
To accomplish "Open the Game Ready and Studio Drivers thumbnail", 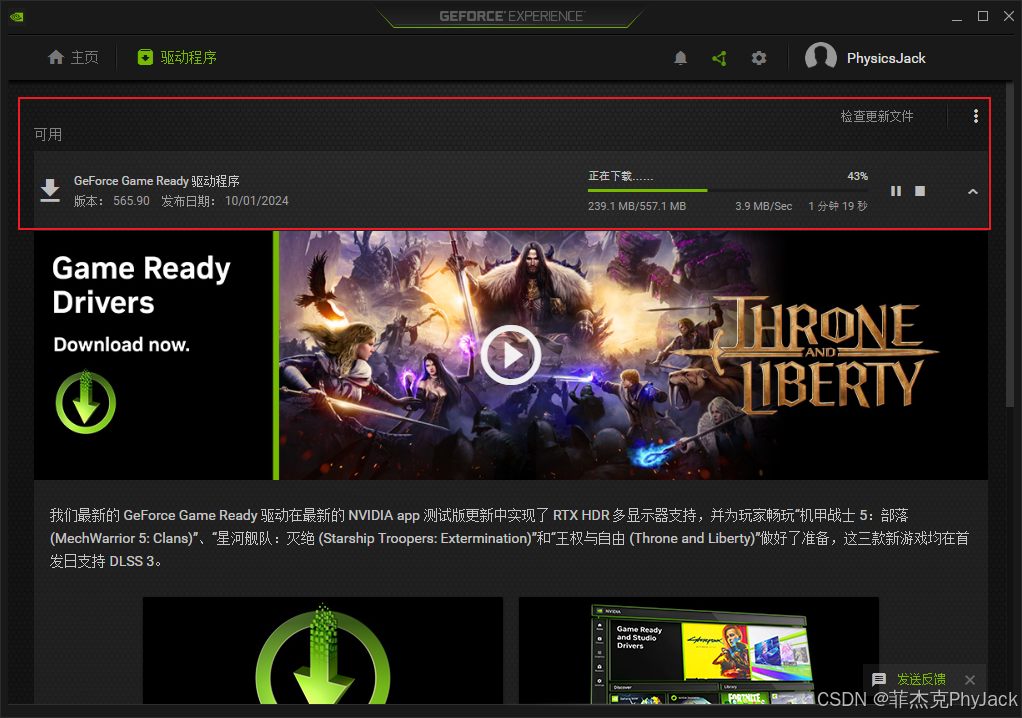I will tap(699, 650).
